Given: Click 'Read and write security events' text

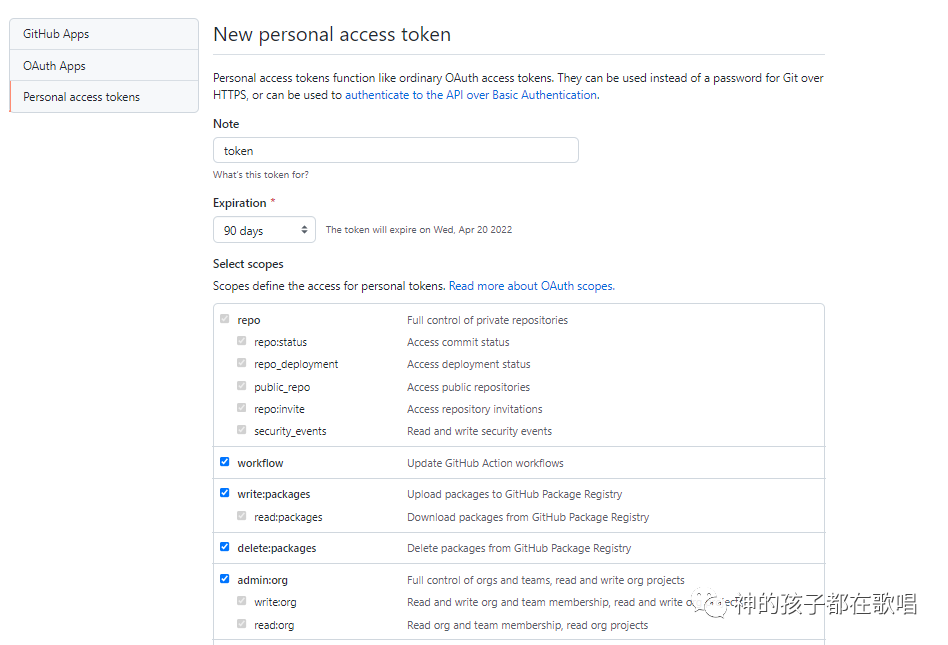Looking at the screenshot, I should (479, 431).
